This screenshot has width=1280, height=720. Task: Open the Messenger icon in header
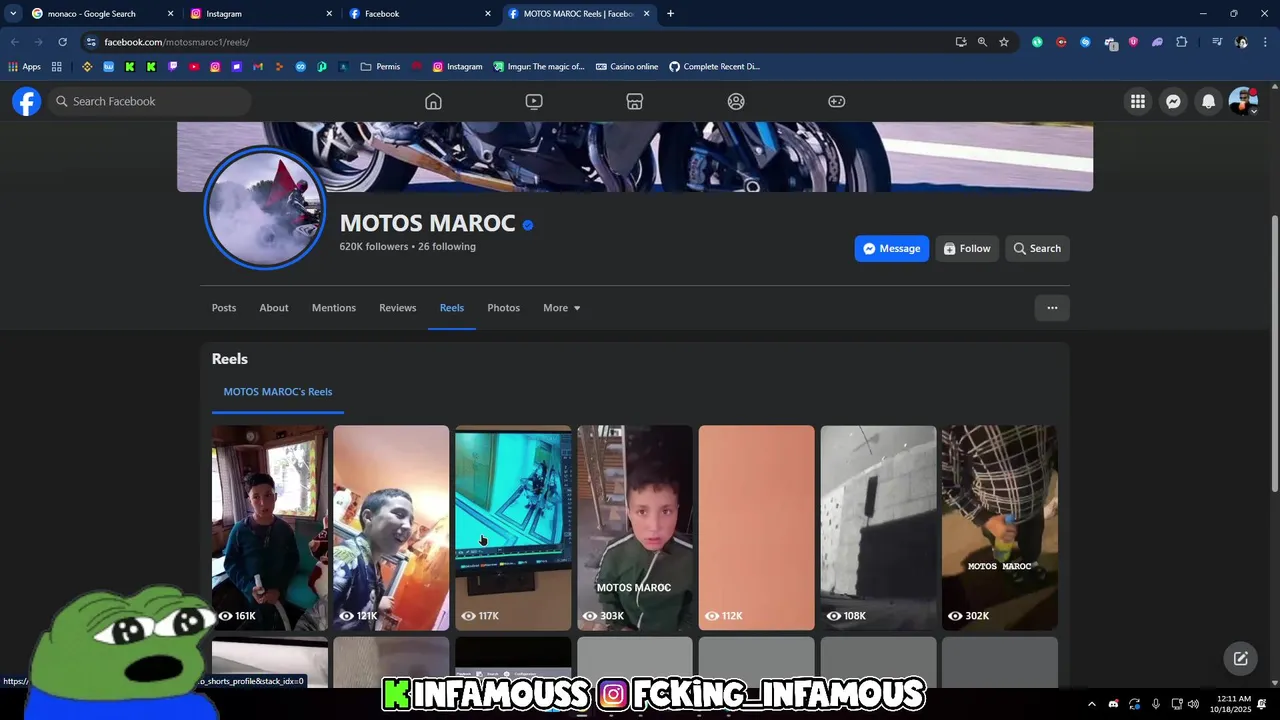click(x=1173, y=101)
